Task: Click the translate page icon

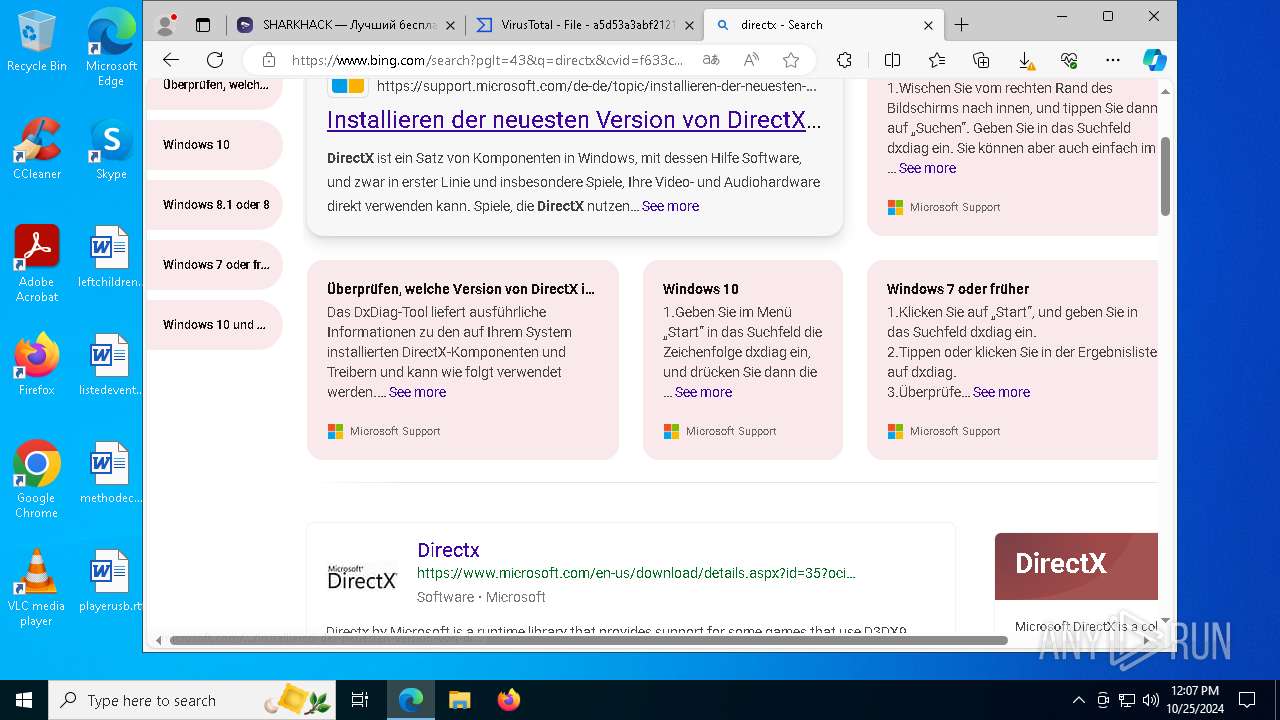Action: pyautogui.click(x=711, y=60)
